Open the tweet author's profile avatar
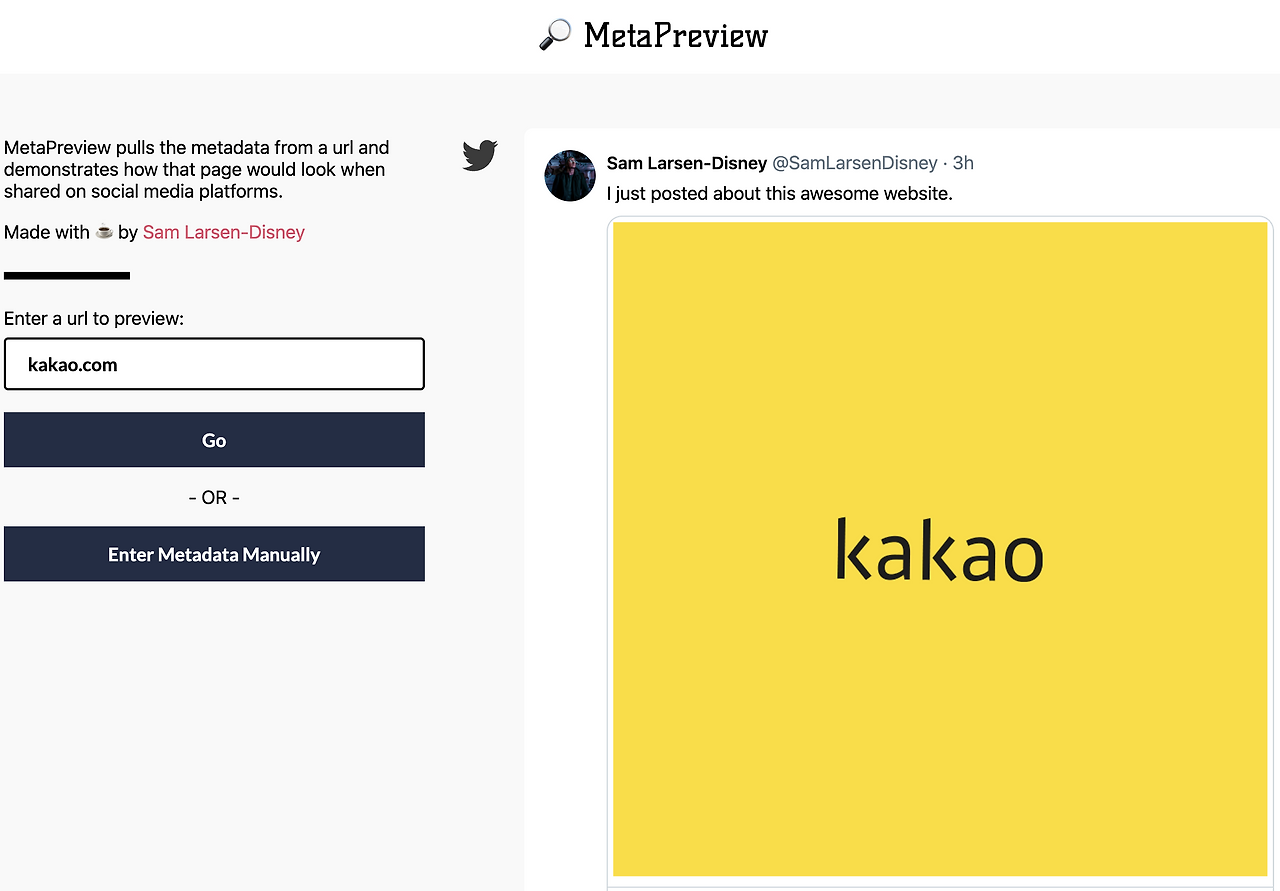The width and height of the screenshot is (1280, 891). click(570, 176)
